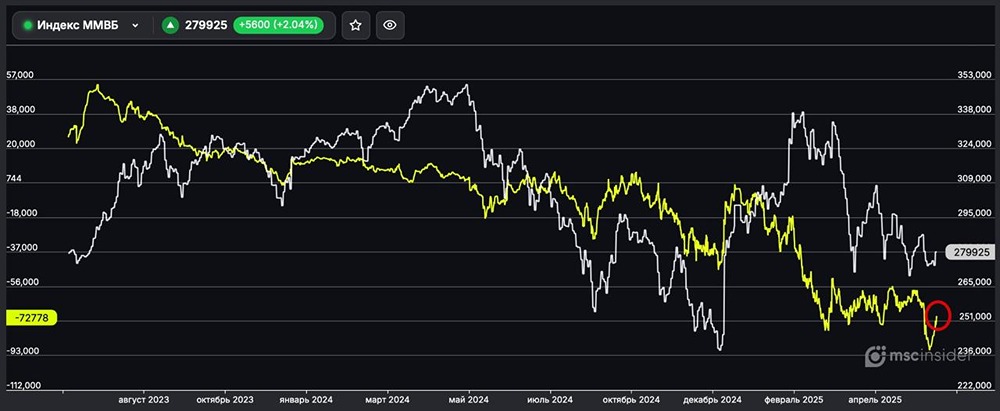
Task: Click the июль 2024 time axis label
Action: (550, 400)
